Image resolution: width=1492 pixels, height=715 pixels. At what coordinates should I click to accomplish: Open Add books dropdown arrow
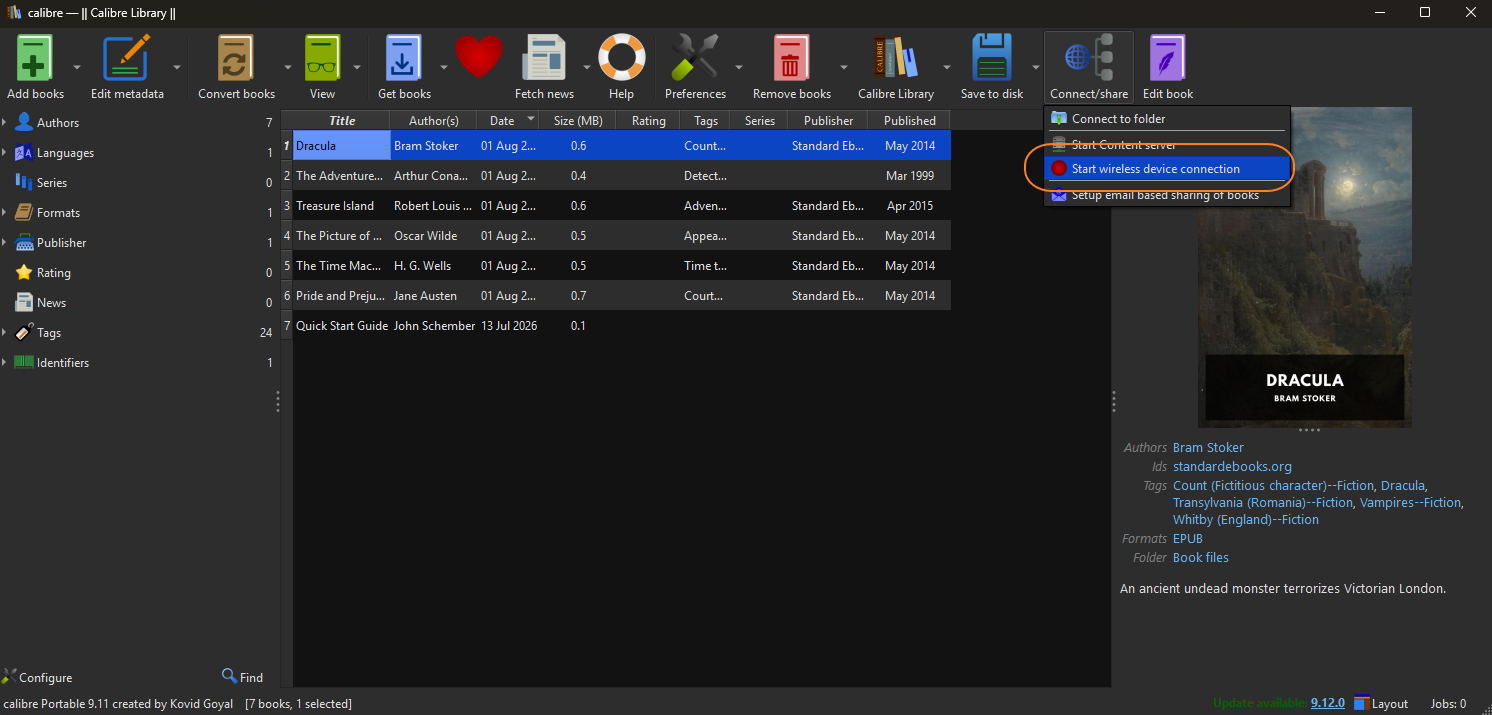click(x=77, y=67)
